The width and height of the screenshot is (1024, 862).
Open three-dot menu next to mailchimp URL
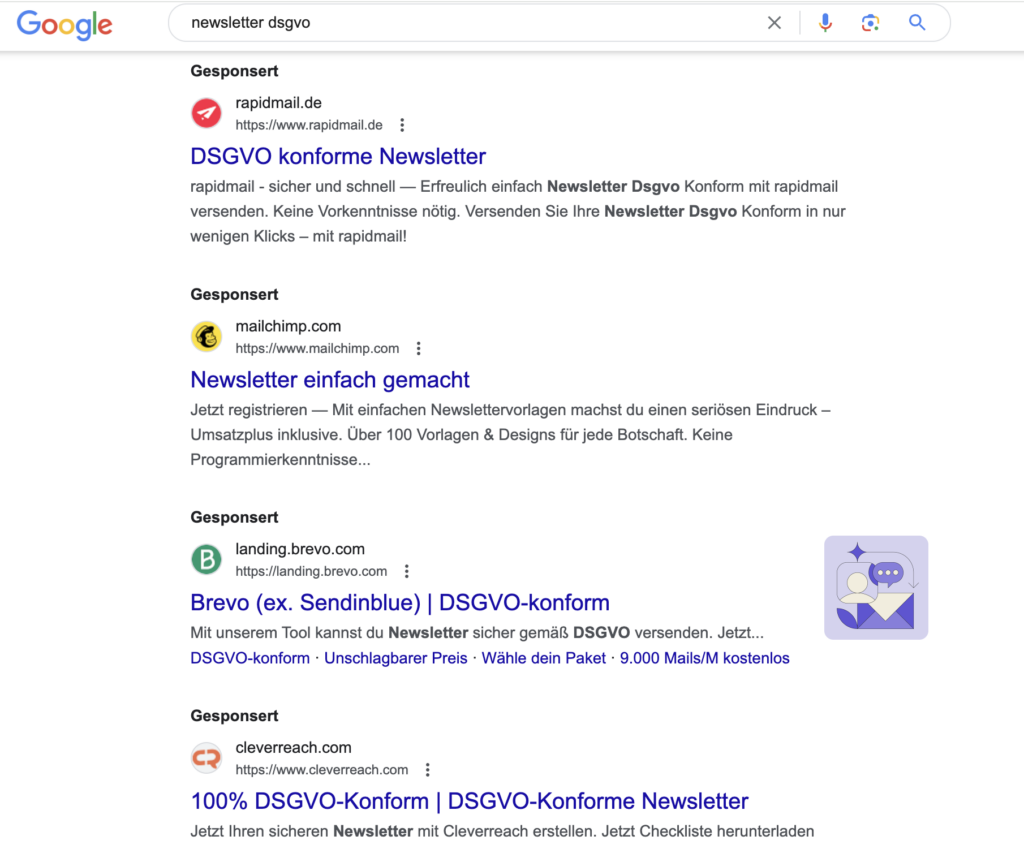click(418, 349)
